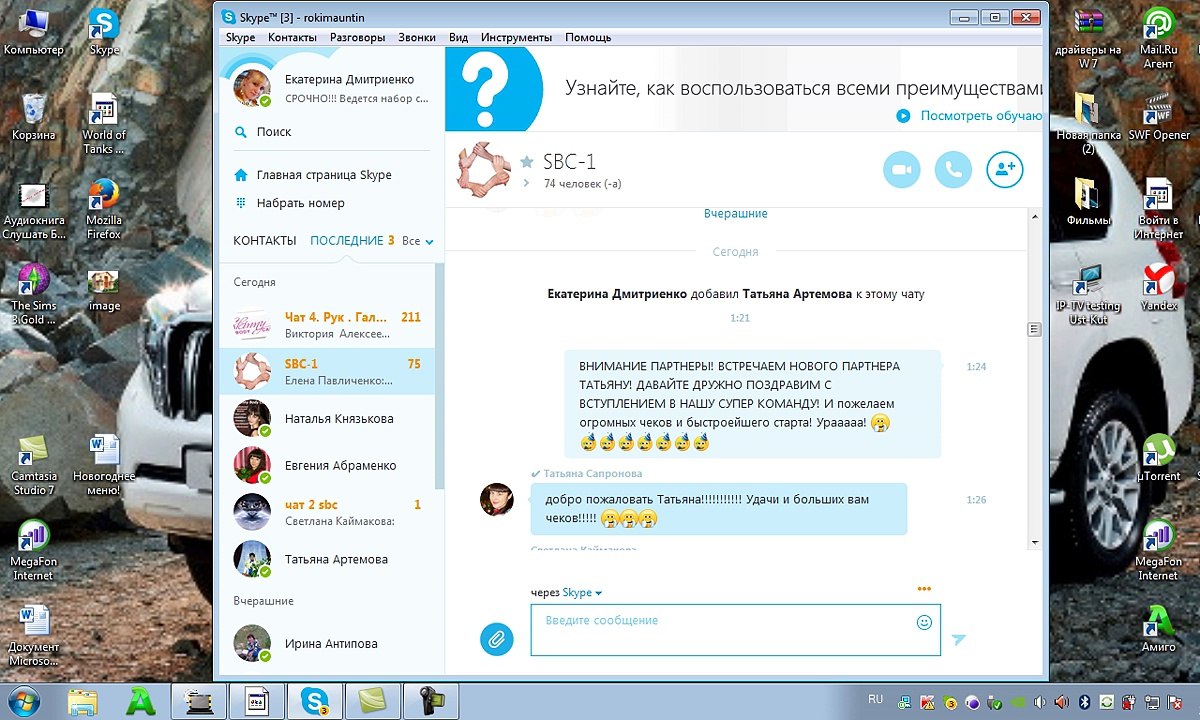Viewport: 1200px width, 720px height.
Task: Click the Вчерашние link in chat
Action: click(x=736, y=214)
